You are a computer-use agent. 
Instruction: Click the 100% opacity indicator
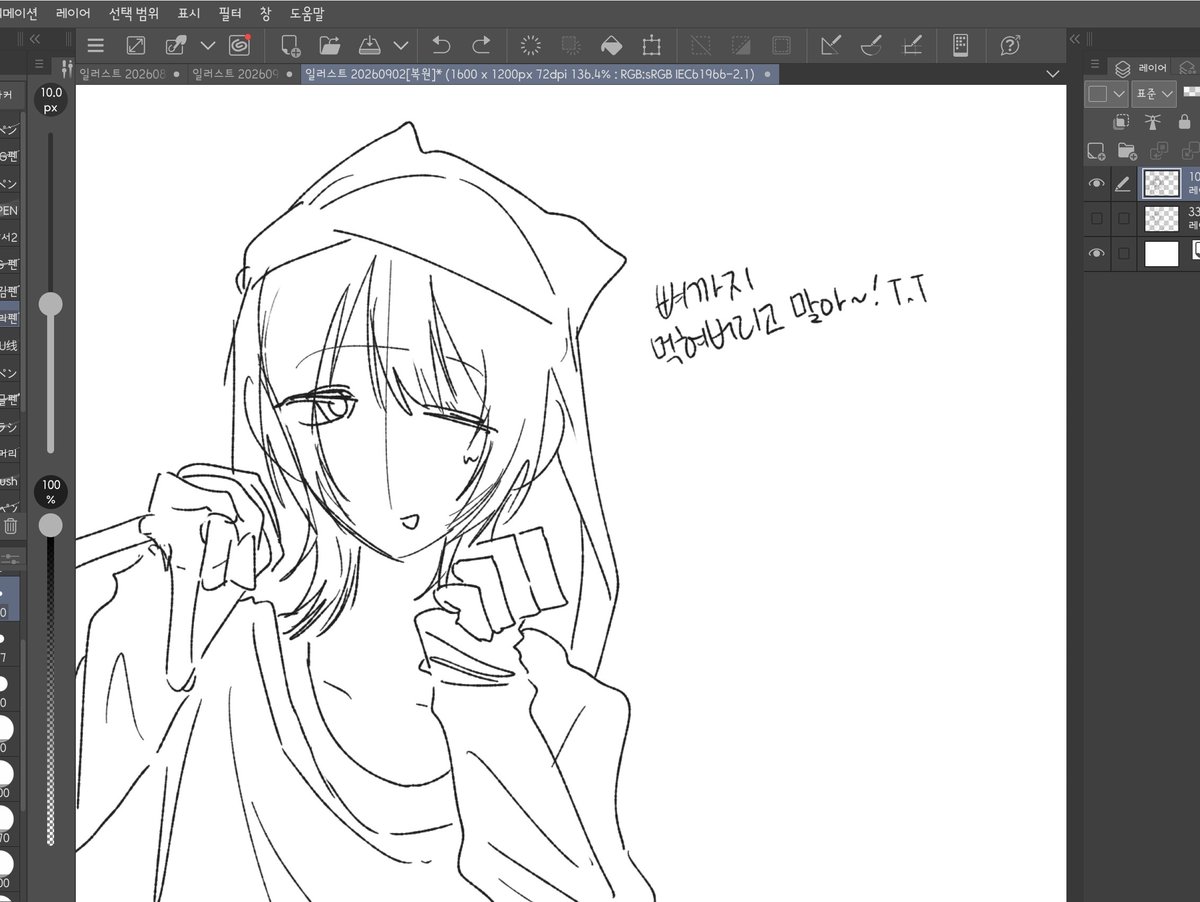[x=51, y=492]
